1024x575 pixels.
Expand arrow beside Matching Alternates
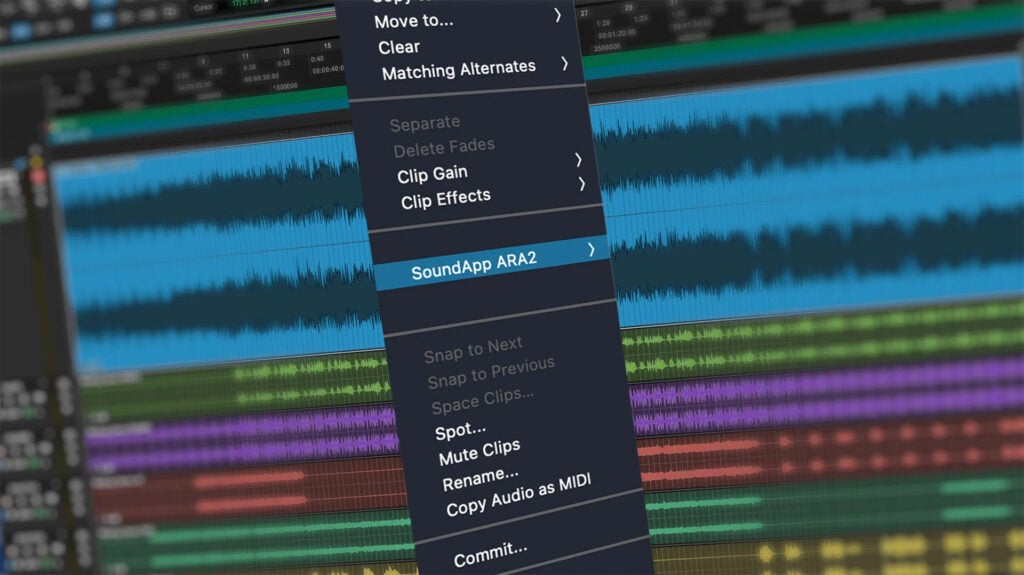(564, 63)
